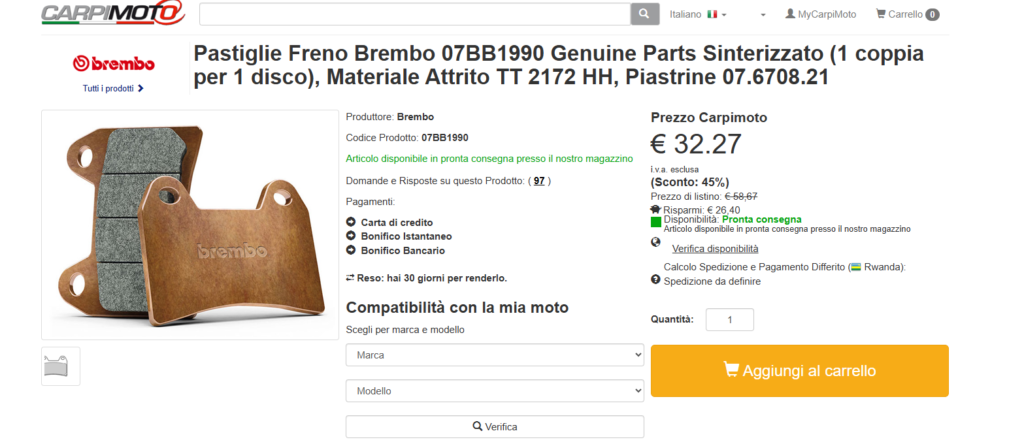Image resolution: width=1024 pixels, height=444 pixels.
Task: Open the 97 questions and answers link
Action: click(539, 181)
